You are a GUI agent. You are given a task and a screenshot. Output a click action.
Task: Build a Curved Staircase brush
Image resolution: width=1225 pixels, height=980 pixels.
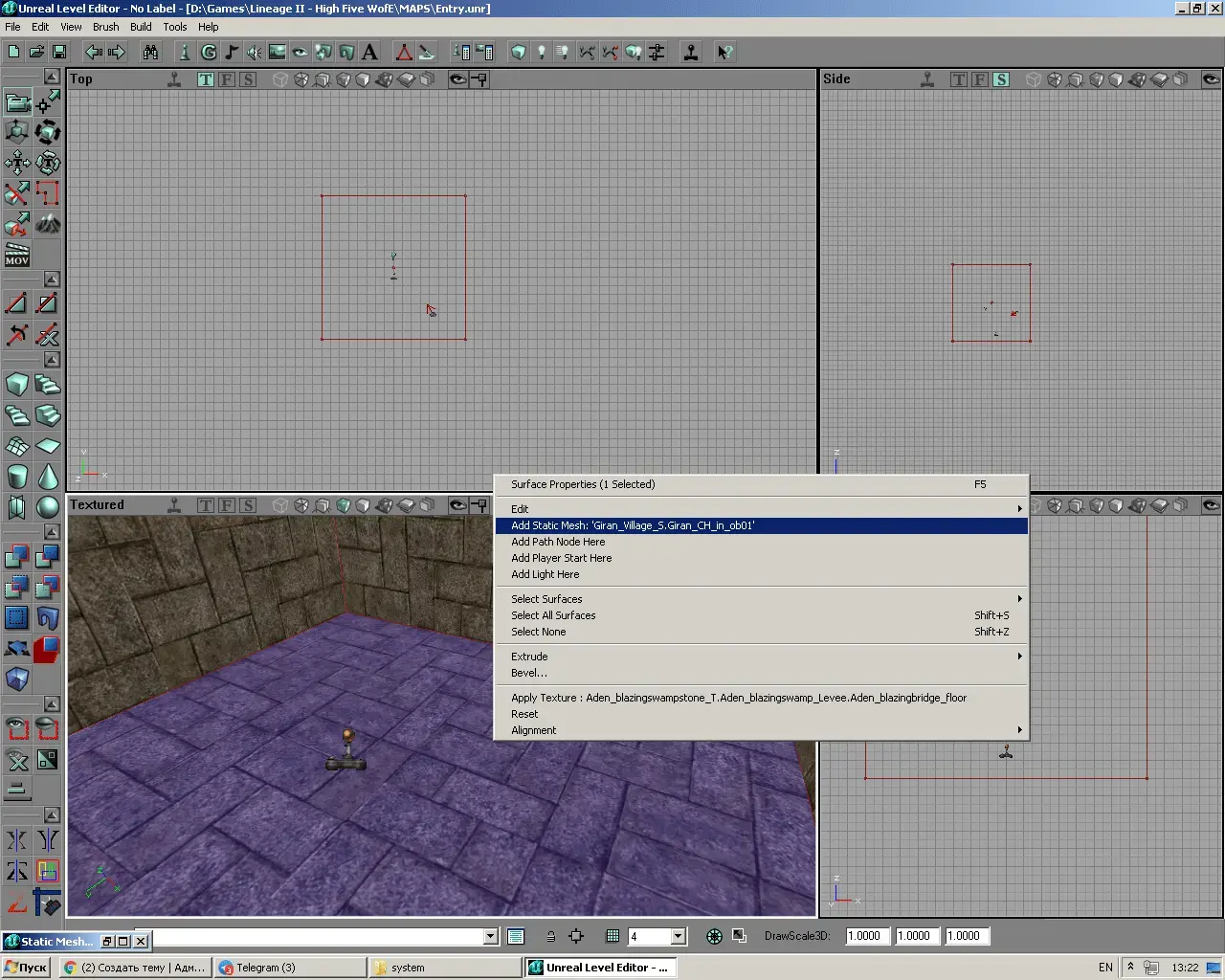(x=48, y=385)
